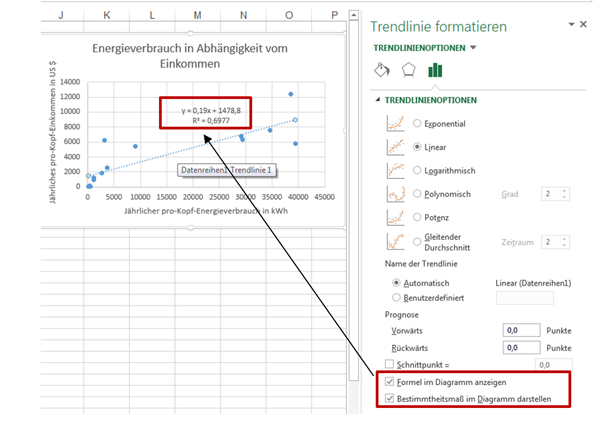Image resolution: width=605 pixels, height=421 pixels.
Task: Enable the Schnittpunkt checkbox
Action: click(x=390, y=366)
